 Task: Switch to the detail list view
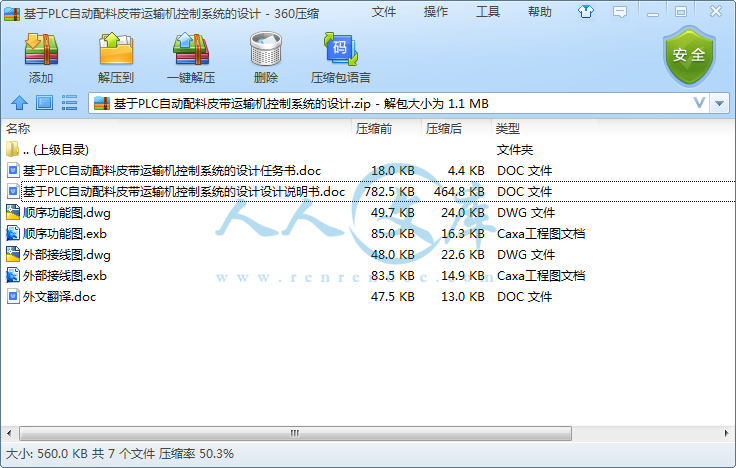69,103
